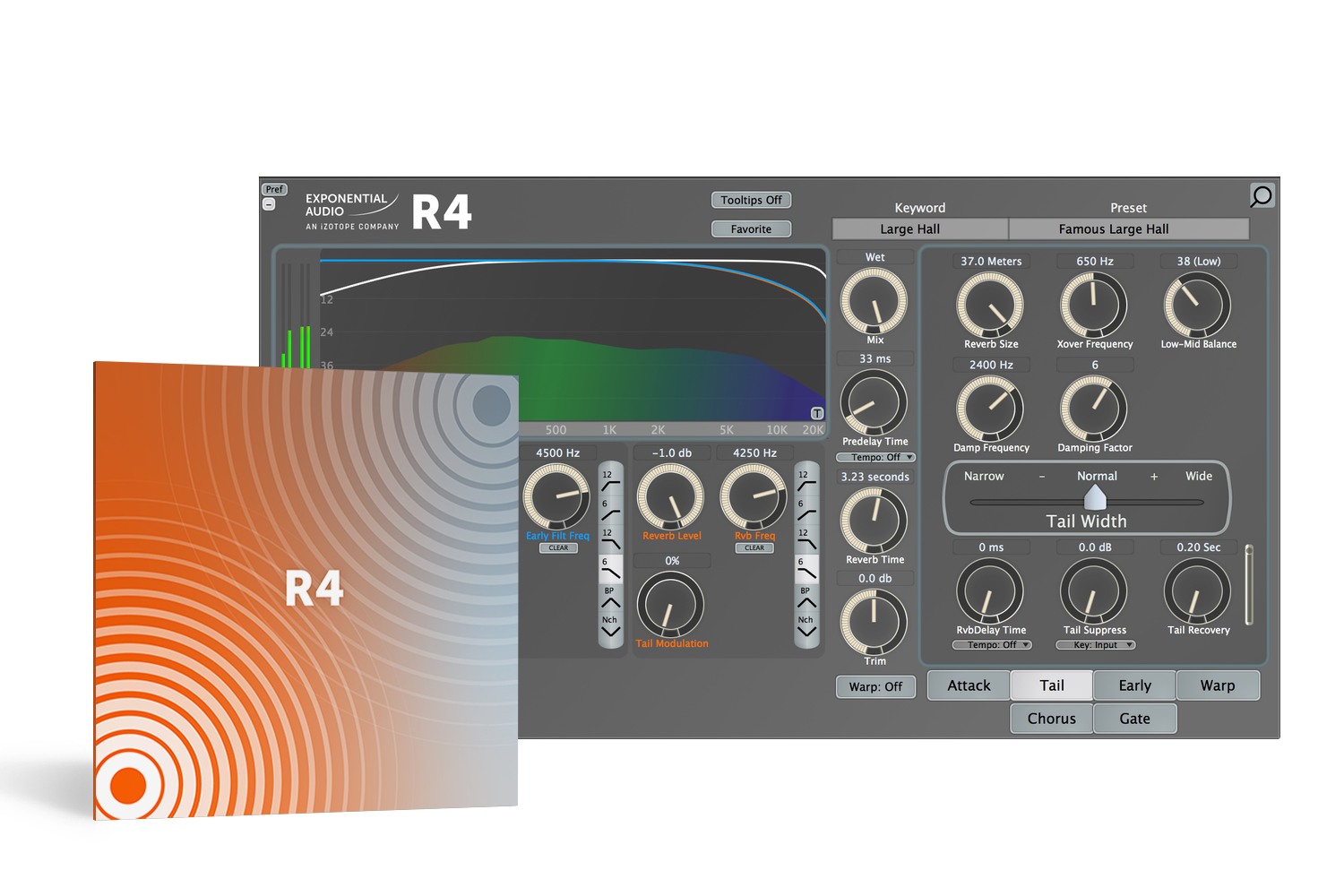
Task: Click the Pref button
Action: 274,189
